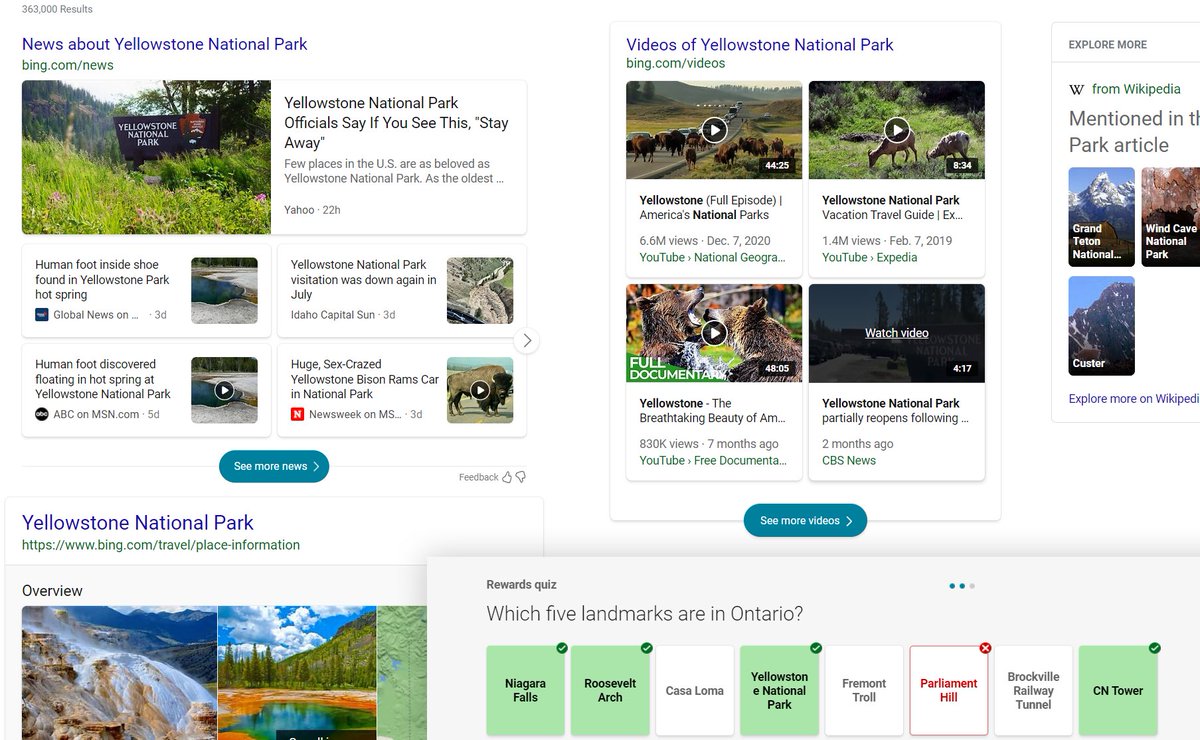Select Roosevelt Arch quiz answer
Viewport: 1200px width, 740px height.
610,690
